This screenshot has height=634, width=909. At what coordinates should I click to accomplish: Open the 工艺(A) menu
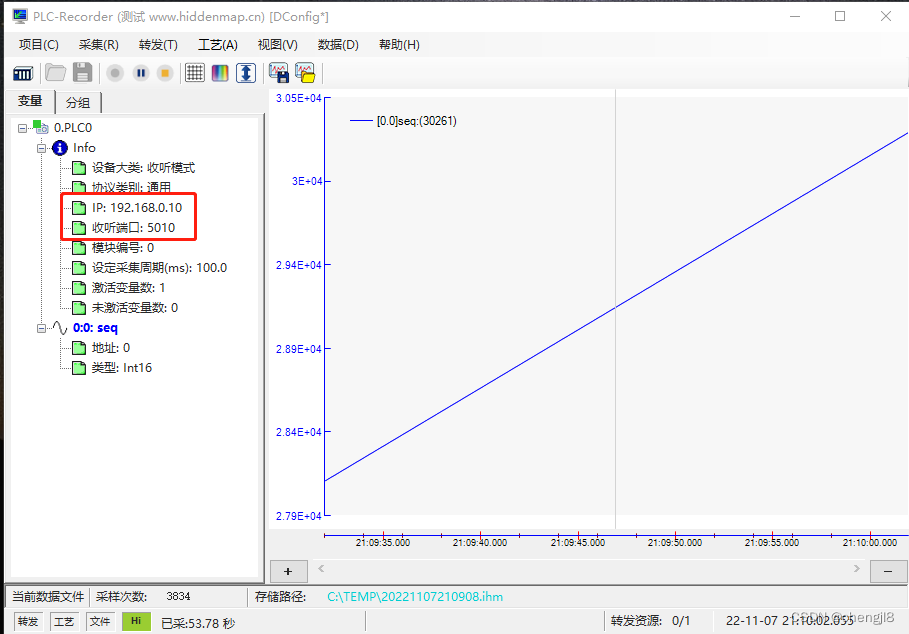(218, 45)
